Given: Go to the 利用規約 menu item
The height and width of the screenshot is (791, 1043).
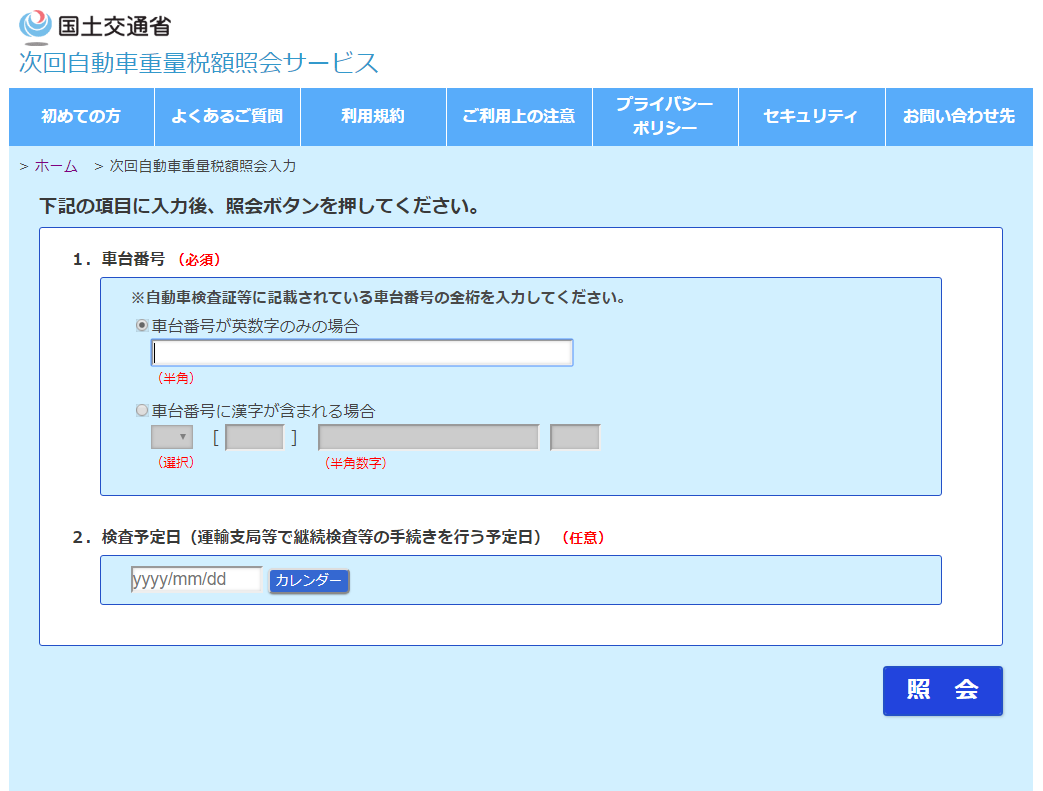Looking at the screenshot, I should pyautogui.click(x=373, y=116).
